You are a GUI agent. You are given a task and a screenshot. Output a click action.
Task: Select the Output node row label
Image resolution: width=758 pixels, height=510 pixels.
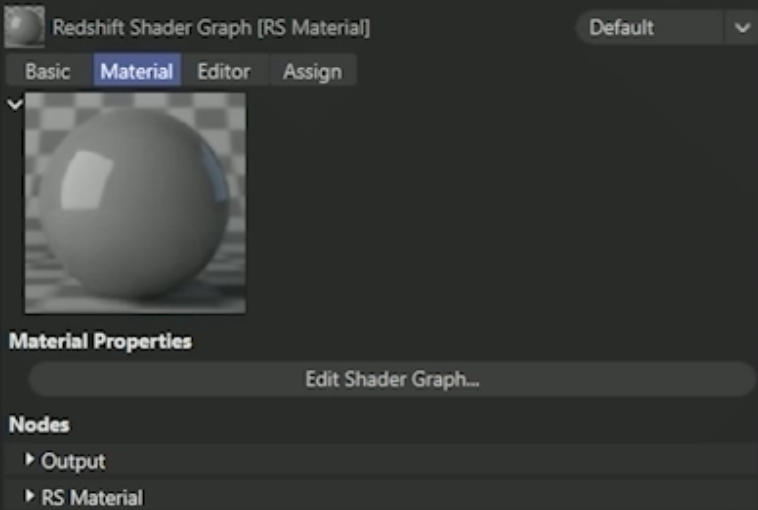coord(73,461)
